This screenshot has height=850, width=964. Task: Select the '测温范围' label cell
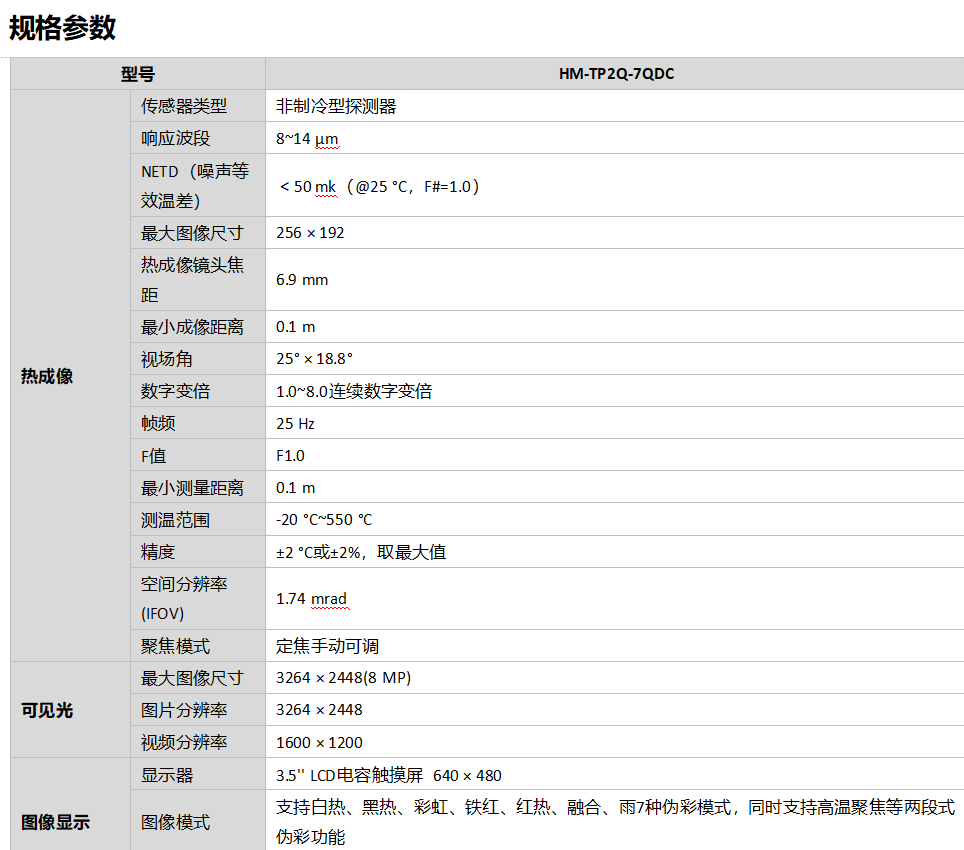coord(198,519)
